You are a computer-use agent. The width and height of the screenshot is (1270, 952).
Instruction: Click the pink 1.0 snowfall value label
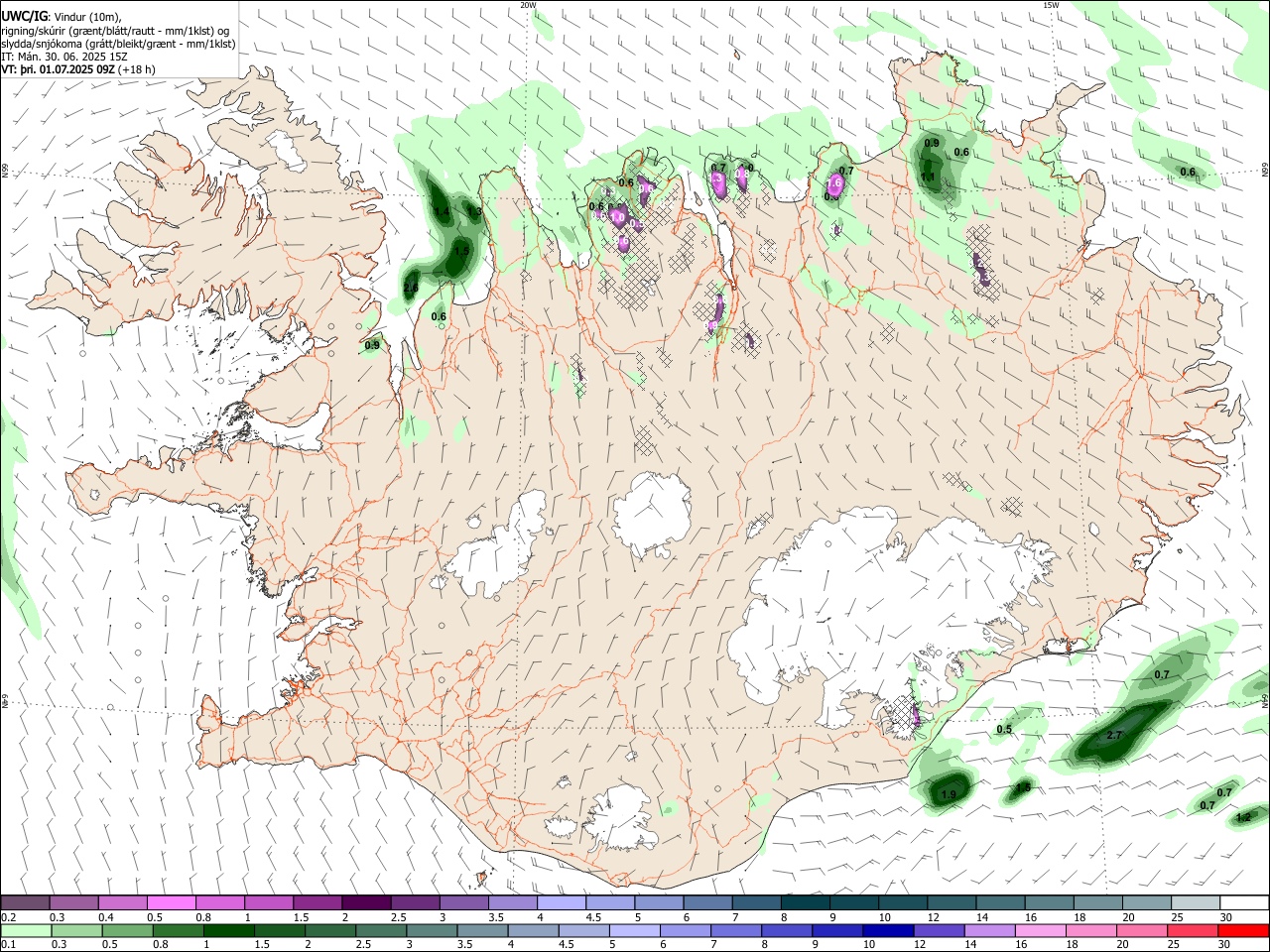(617, 217)
